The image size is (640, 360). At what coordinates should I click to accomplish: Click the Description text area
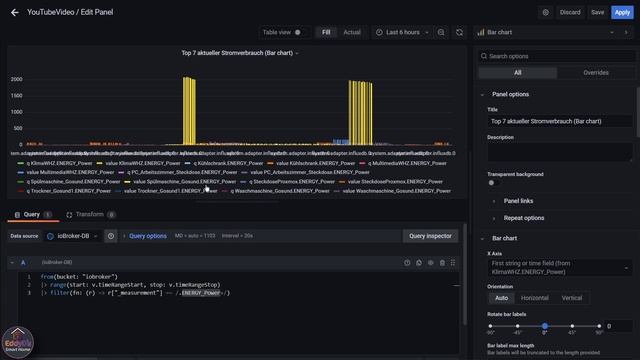pyautogui.click(x=560, y=151)
